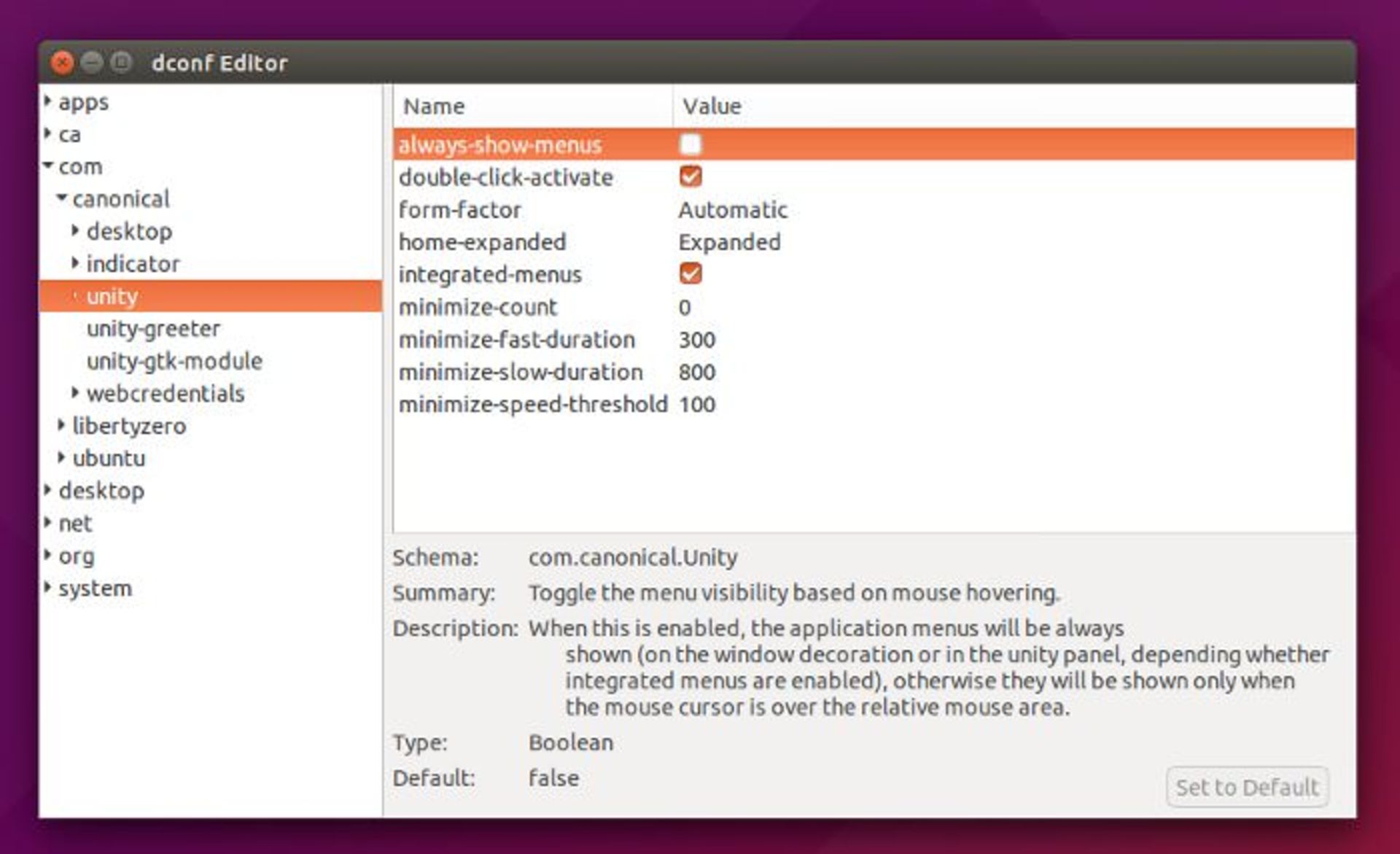The image size is (1400, 854).
Task: Open the home-expanded value selector
Action: point(728,242)
